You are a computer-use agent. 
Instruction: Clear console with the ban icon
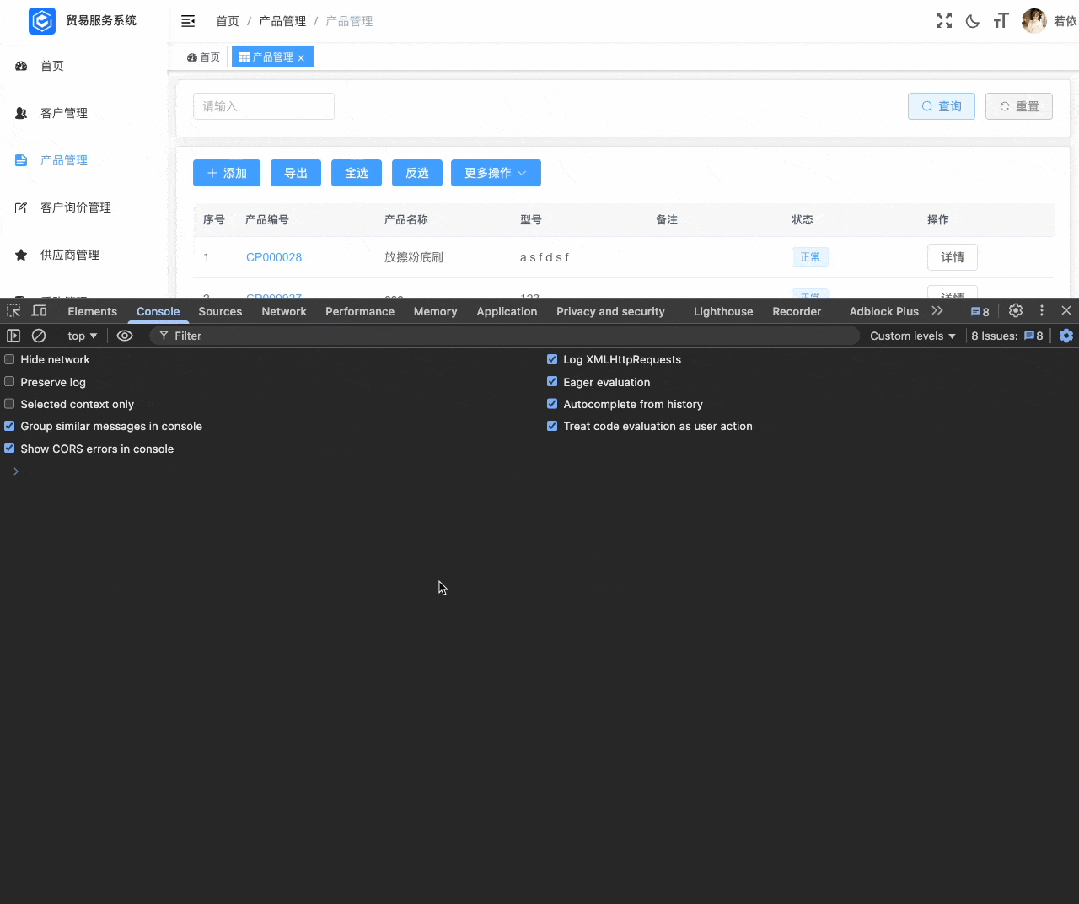pyautogui.click(x=39, y=336)
